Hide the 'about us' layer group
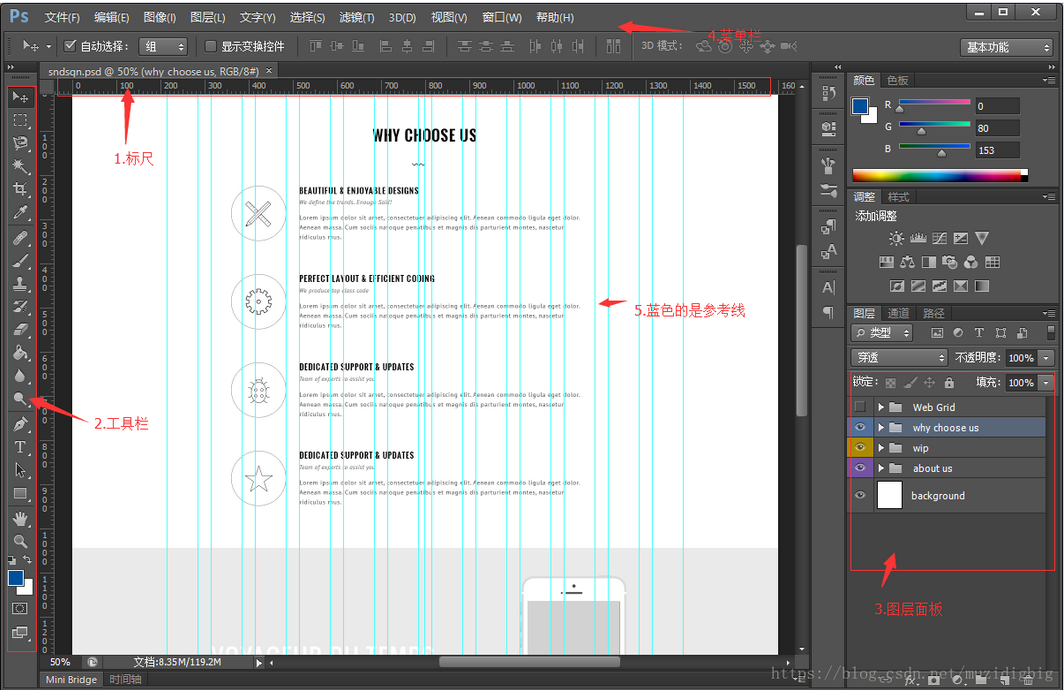Screen dimensions: 1064x690 pyautogui.click(x=860, y=468)
